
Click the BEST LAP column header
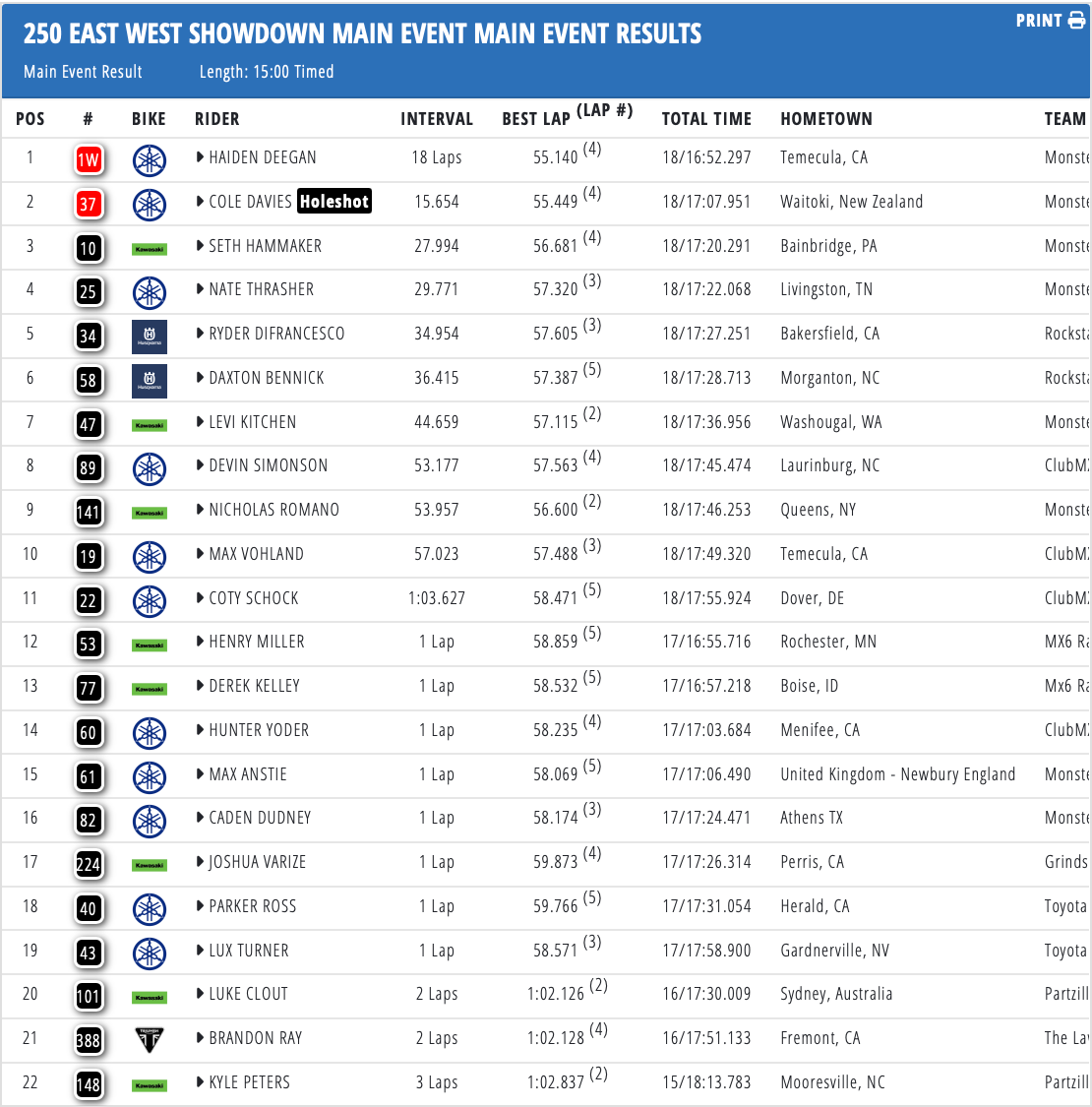point(536,119)
